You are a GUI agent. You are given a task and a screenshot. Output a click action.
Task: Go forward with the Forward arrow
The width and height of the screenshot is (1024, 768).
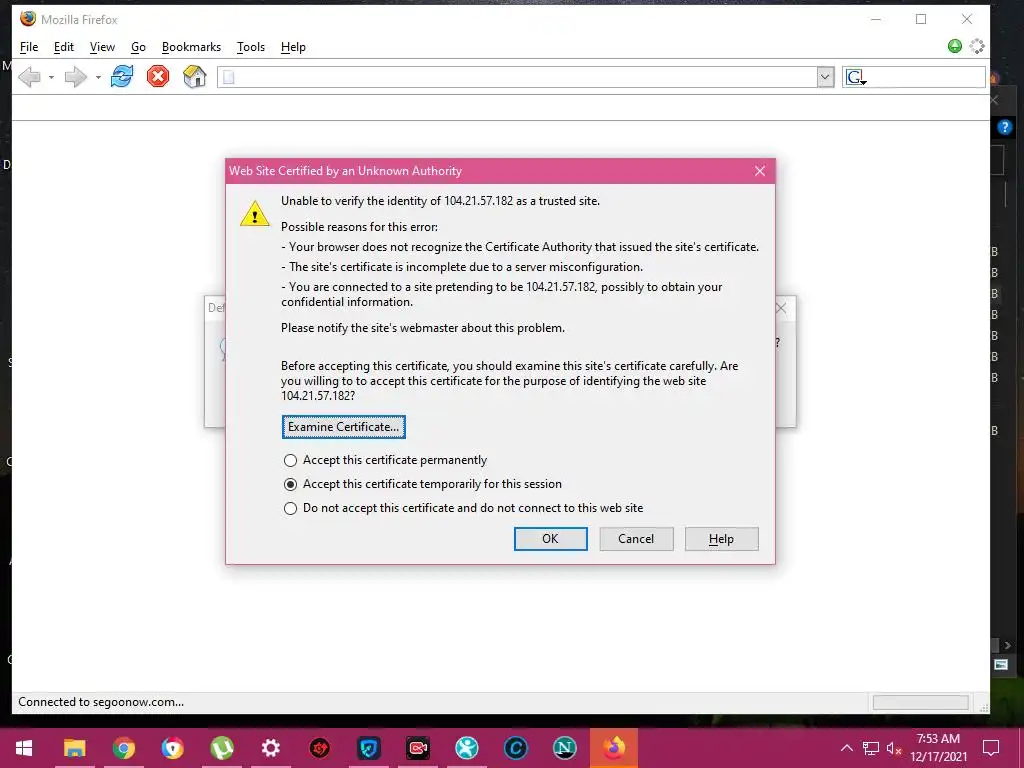coord(76,77)
